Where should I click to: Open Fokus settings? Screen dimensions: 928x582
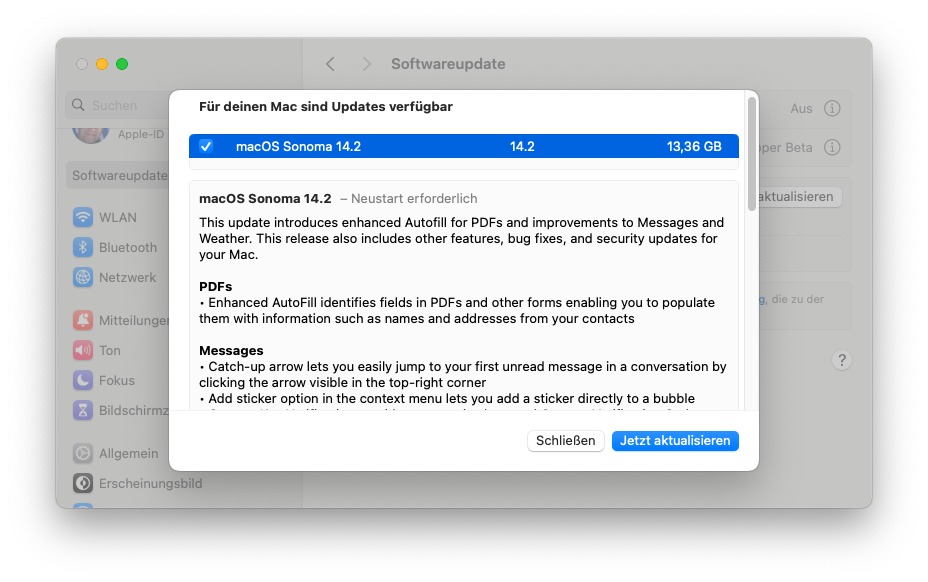[x=118, y=380]
